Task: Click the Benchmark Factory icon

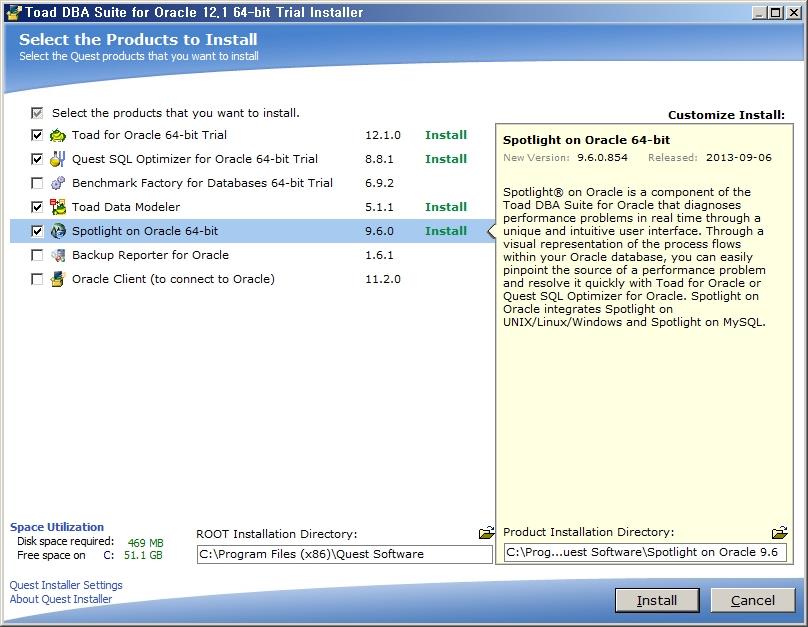Action: pyautogui.click(x=58, y=183)
